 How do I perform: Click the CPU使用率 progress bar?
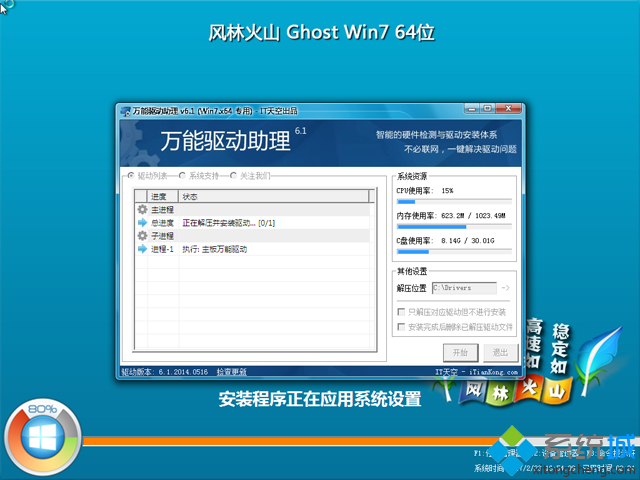(454, 202)
